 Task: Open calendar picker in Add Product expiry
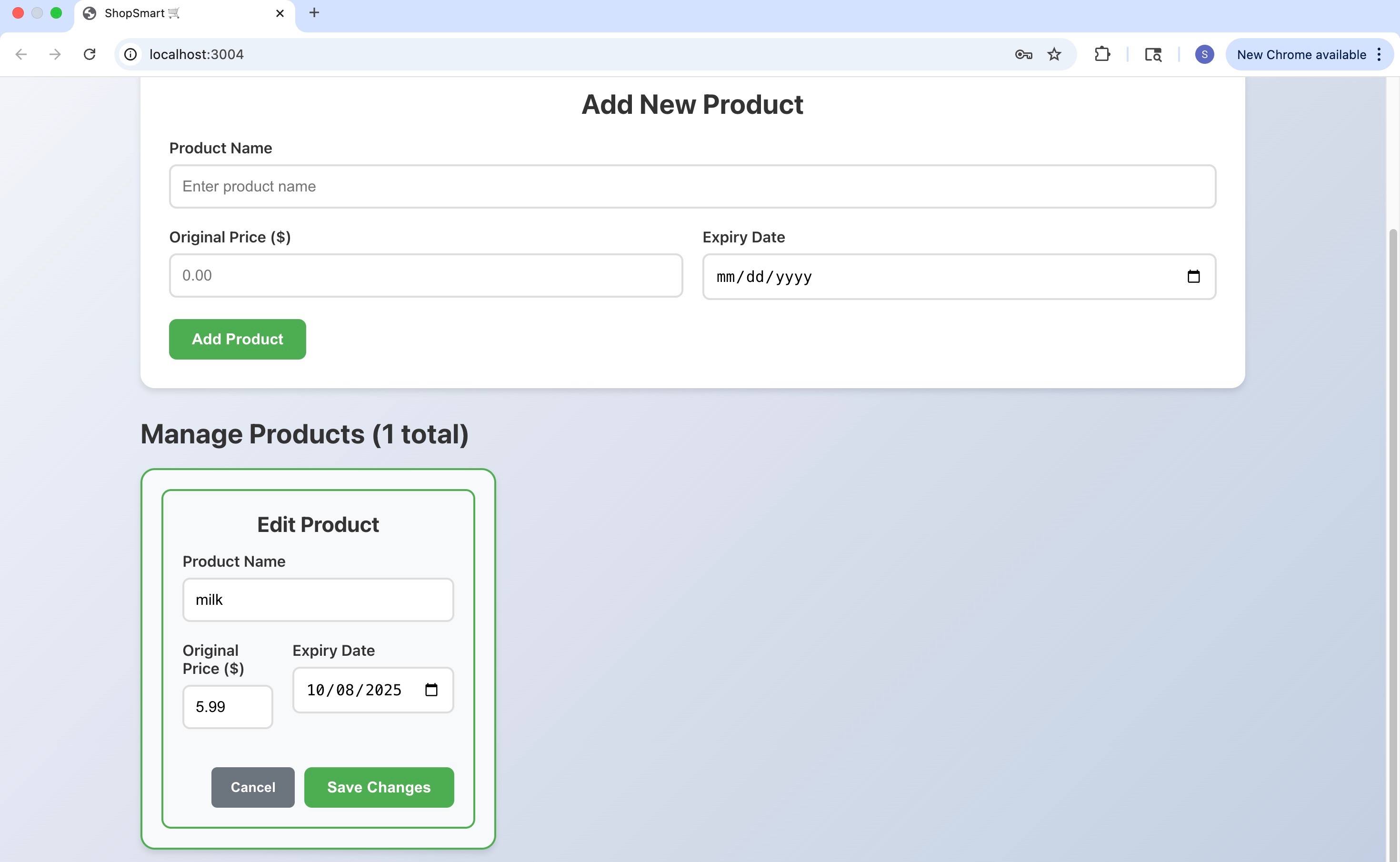coord(1193,277)
